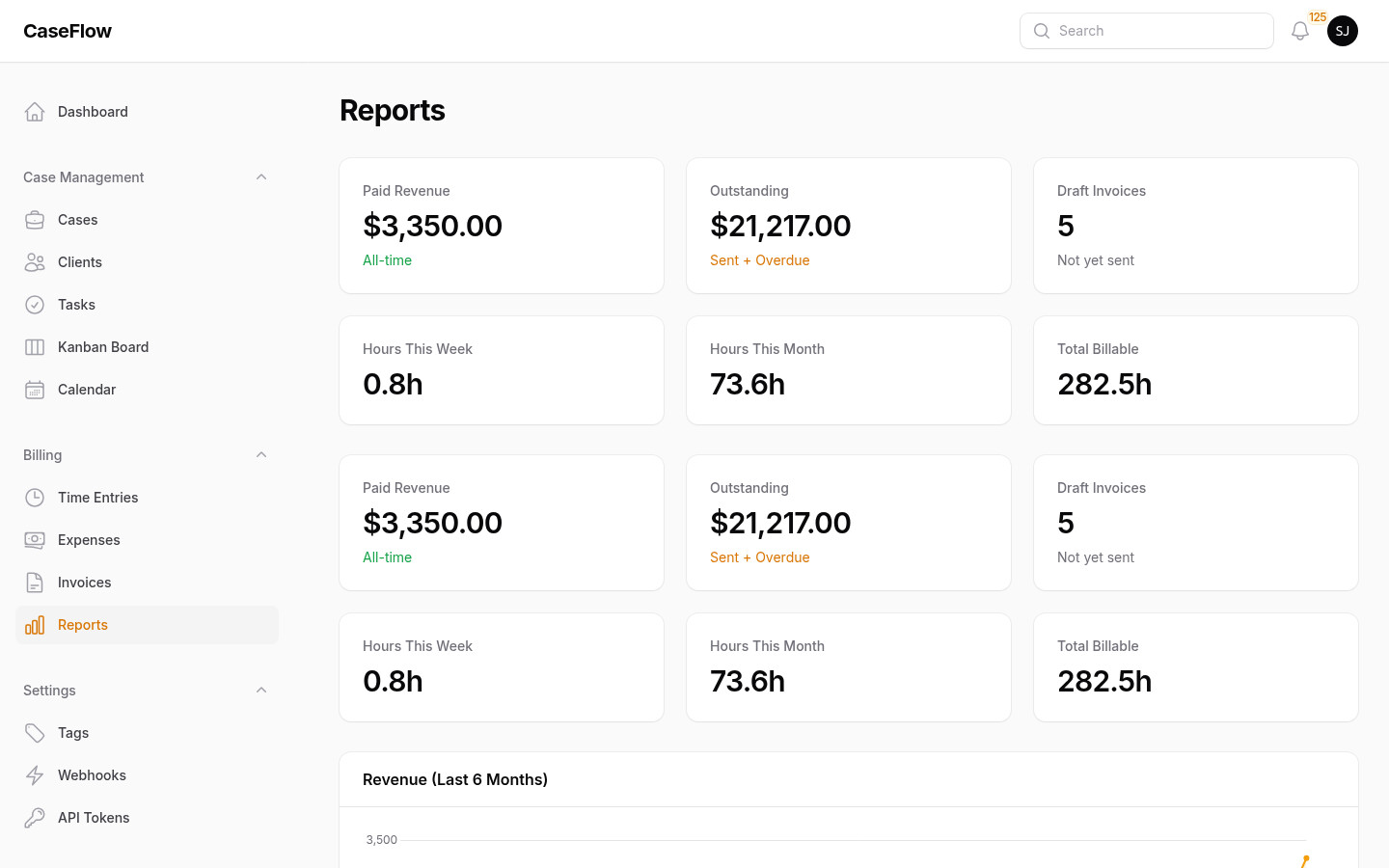The image size is (1389, 868).
Task: Collapse the Settings section
Action: pyautogui.click(x=260, y=690)
